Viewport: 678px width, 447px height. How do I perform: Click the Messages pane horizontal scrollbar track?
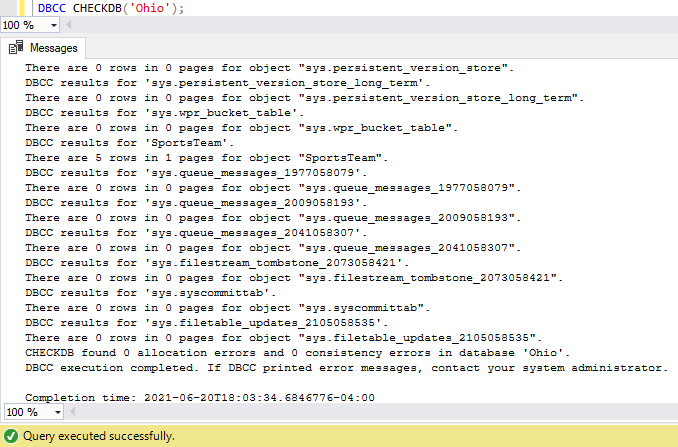(x=370, y=412)
